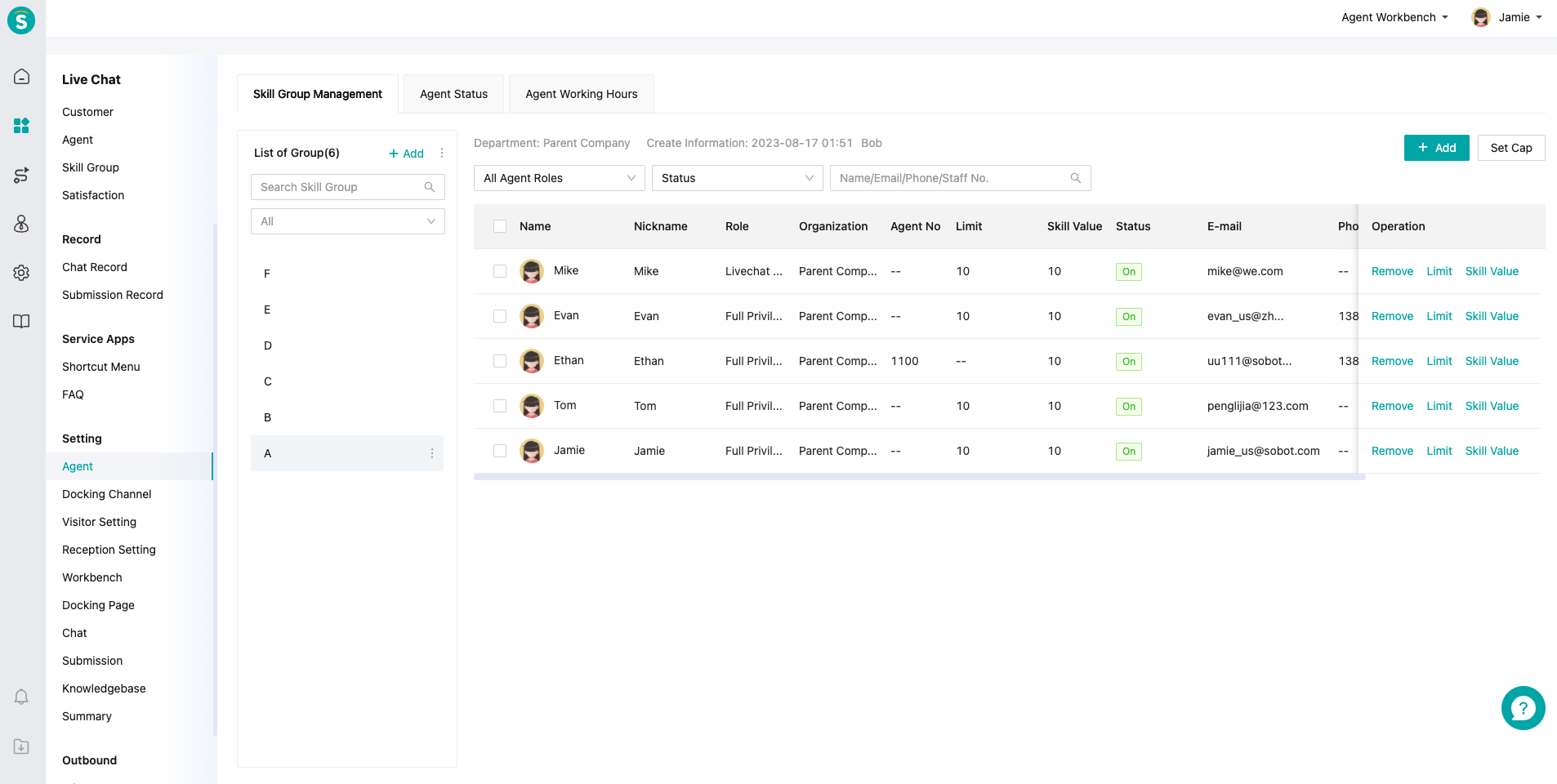Screen dimensions: 1557x784
Task: Select skill group F
Action: coord(347,274)
